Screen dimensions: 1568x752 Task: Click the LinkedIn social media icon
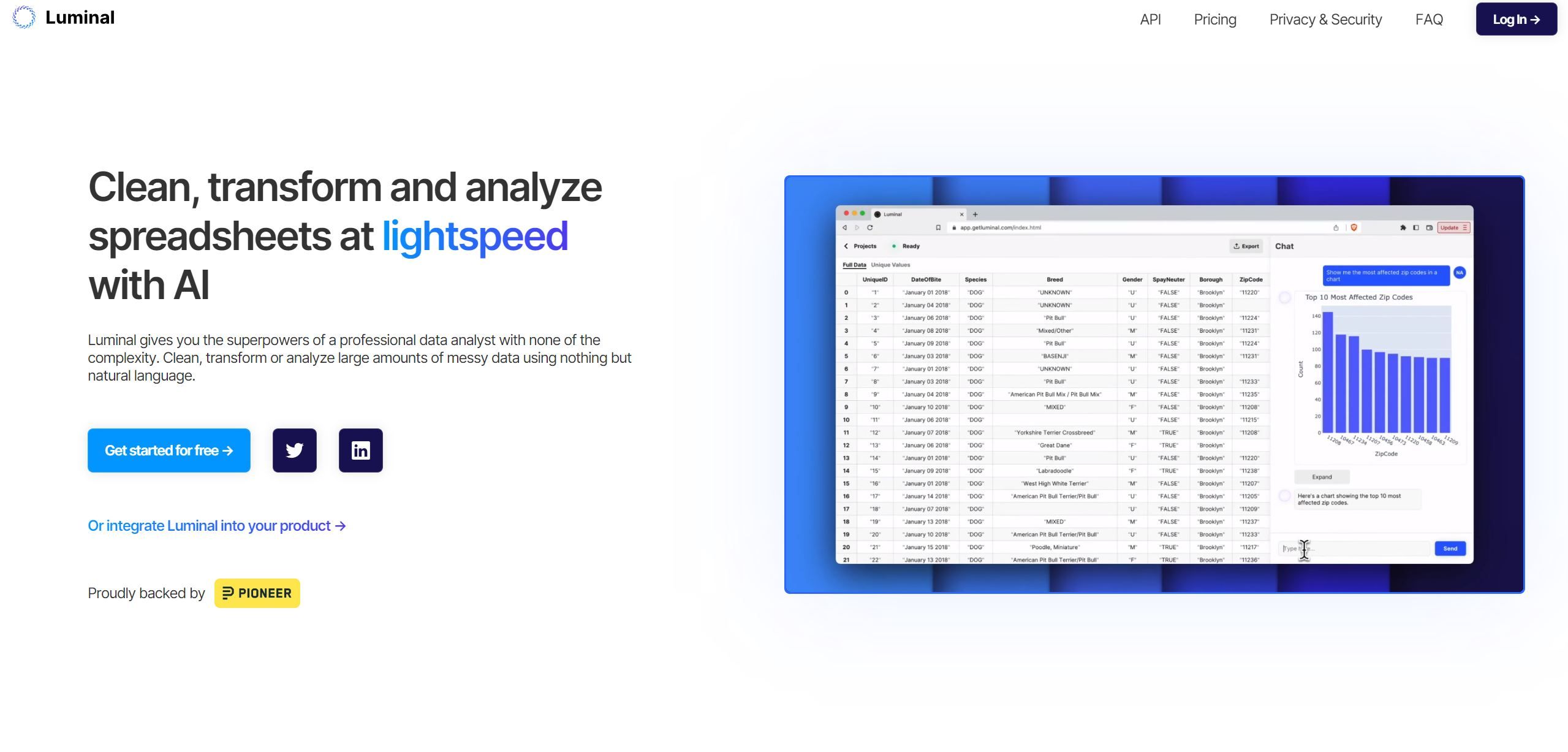tap(361, 450)
